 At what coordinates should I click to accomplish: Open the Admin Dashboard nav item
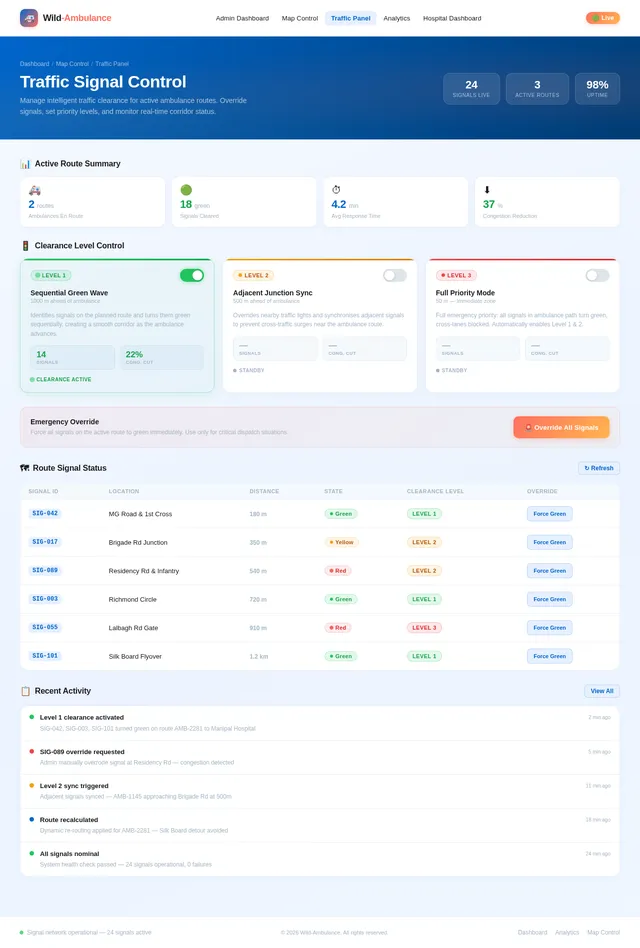tap(242, 18)
